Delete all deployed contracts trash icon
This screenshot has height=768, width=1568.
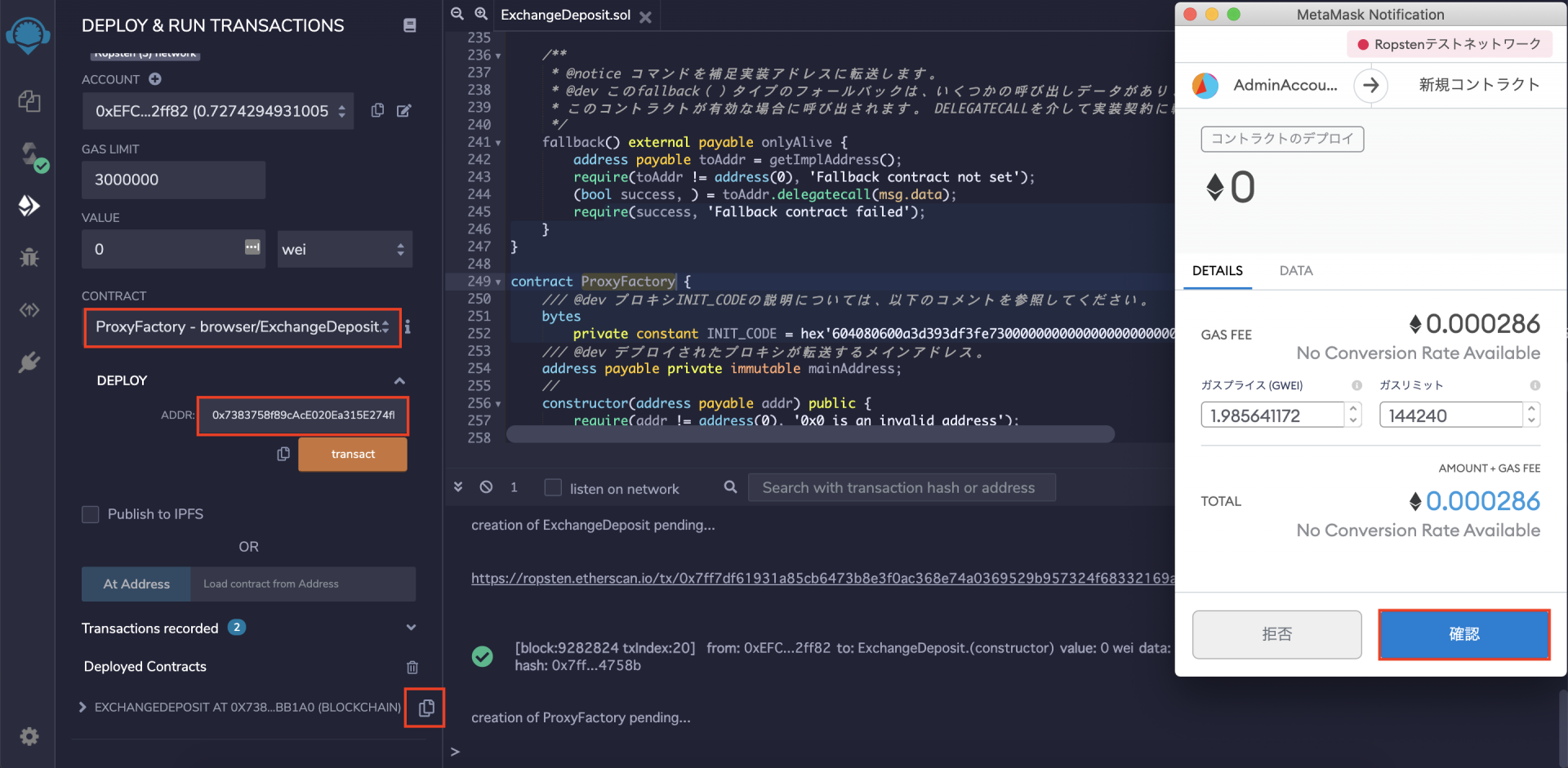tap(412, 667)
